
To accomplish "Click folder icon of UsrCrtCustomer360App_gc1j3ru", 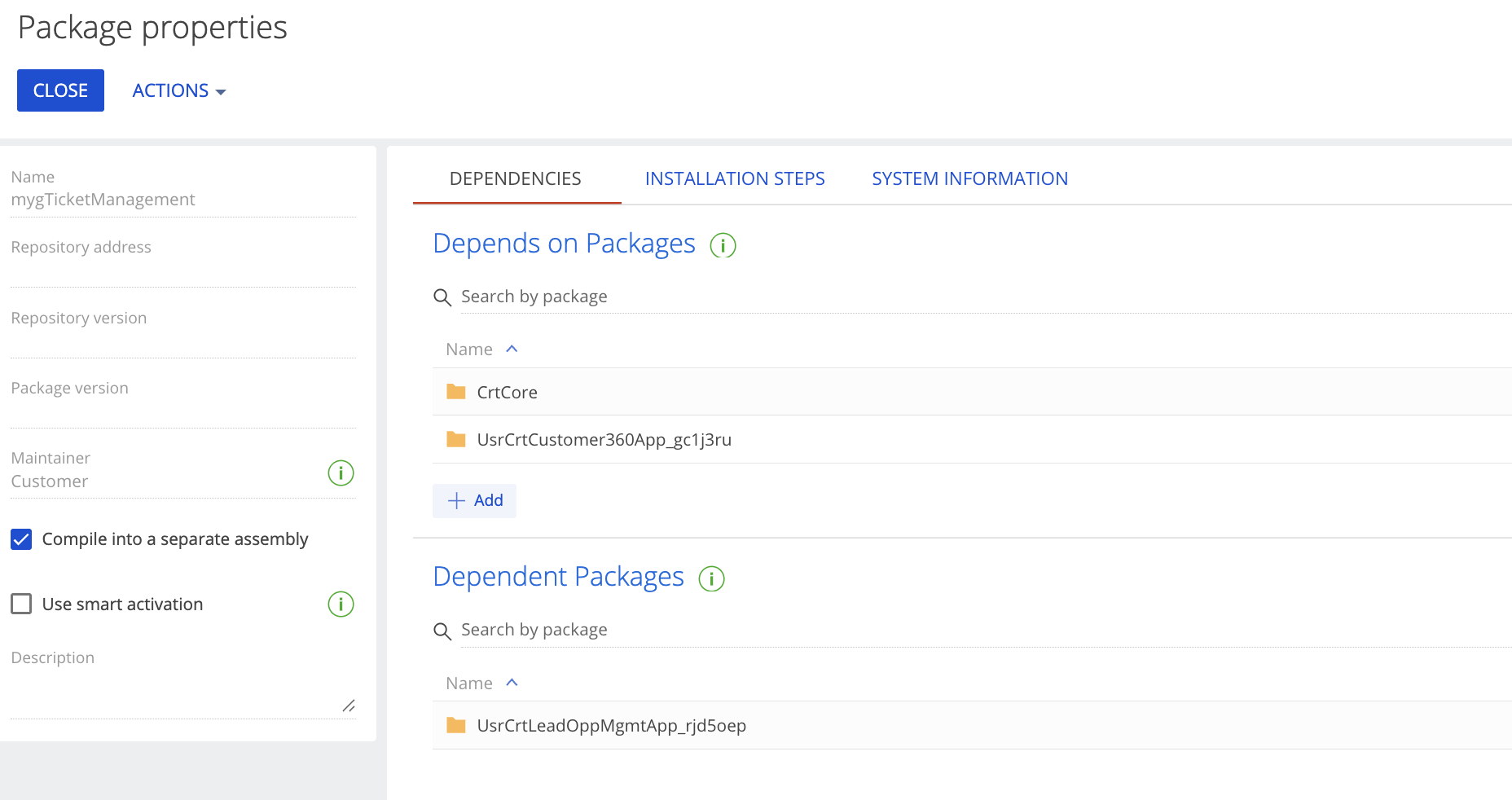I will (456, 440).
